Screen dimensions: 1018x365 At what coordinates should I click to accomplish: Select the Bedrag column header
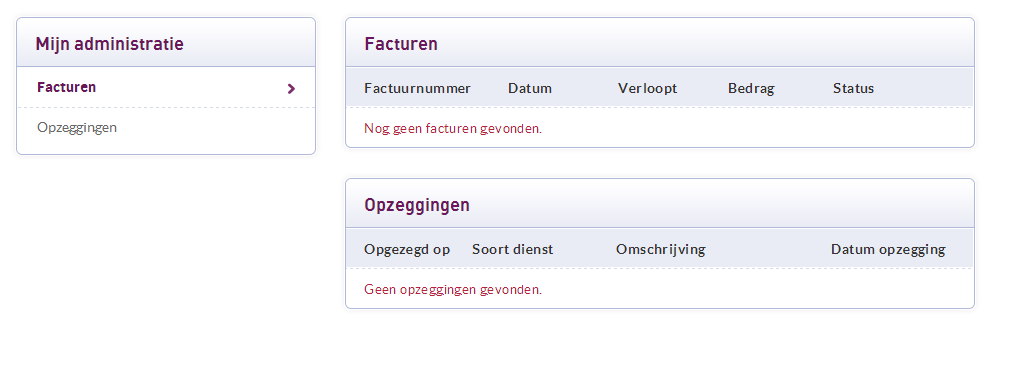point(751,88)
